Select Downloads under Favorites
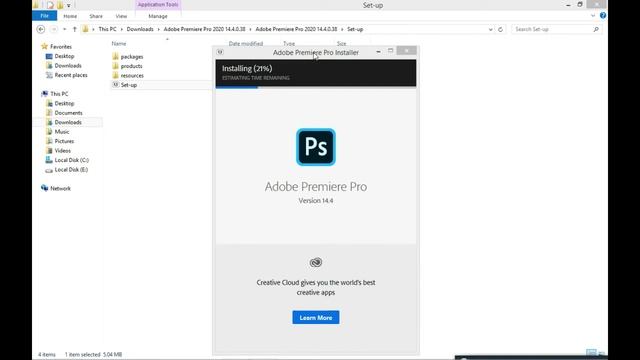This screenshot has height=360, width=640. [68, 66]
